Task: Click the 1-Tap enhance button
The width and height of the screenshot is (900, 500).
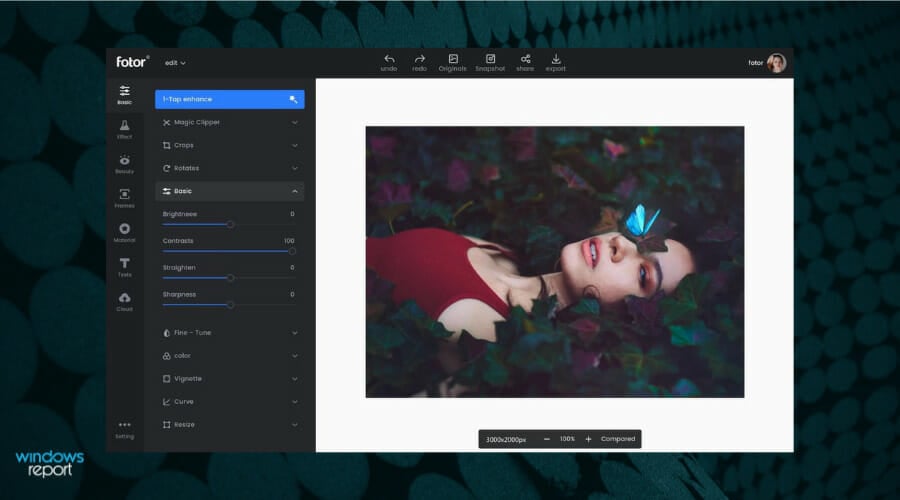Action: tap(230, 99)
